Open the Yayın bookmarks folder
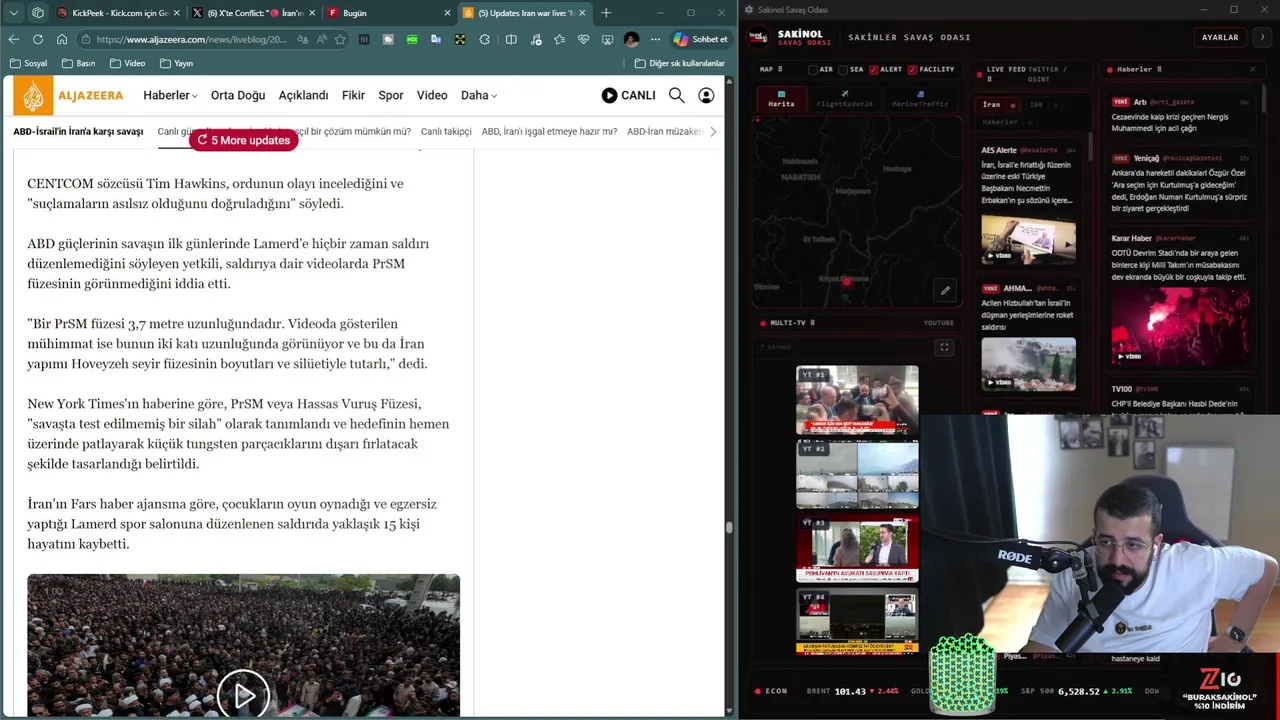1280x720 pixels. click(176, 63)
